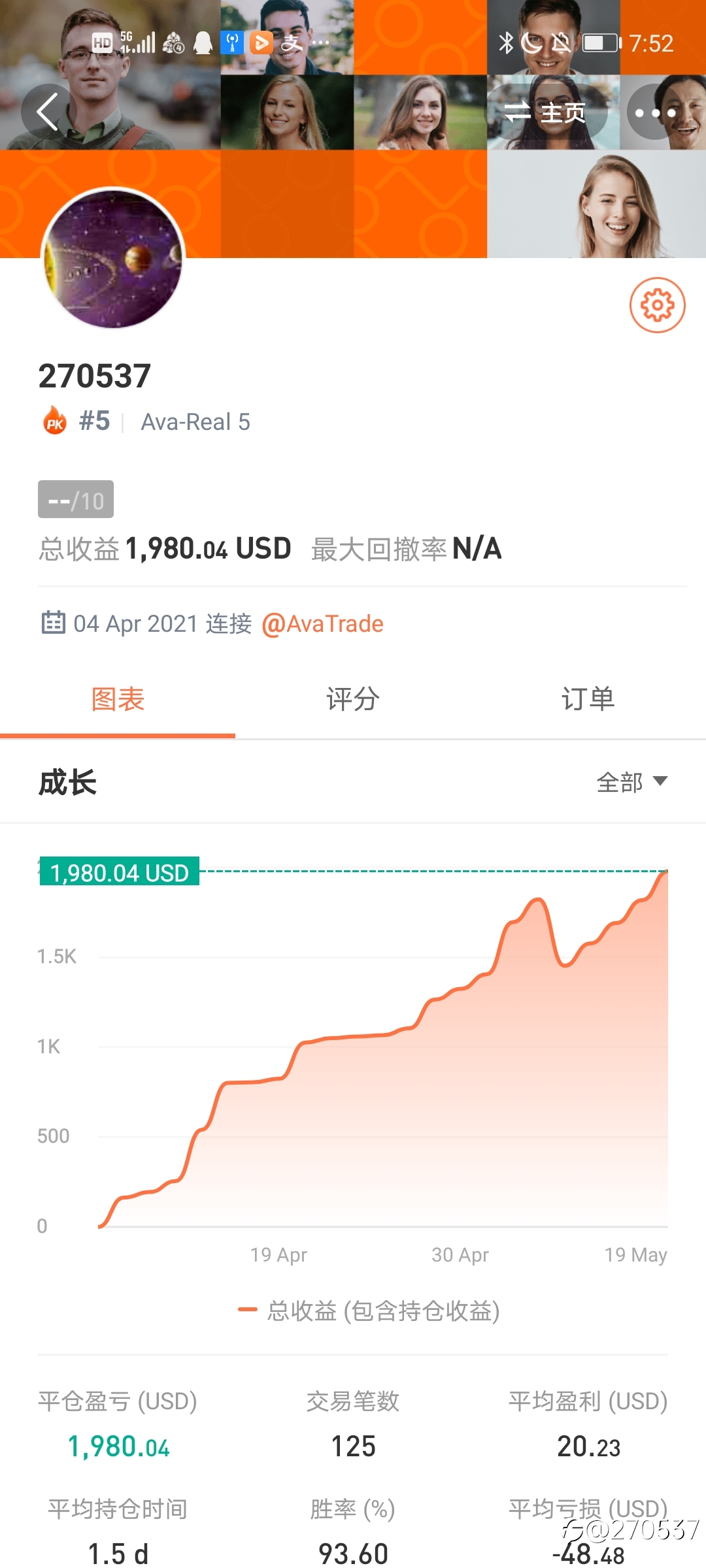Viewport: 706px width, 1568px height.
Task: Tap the 1,980.04 USD chart value label
Action: [119, 872]
